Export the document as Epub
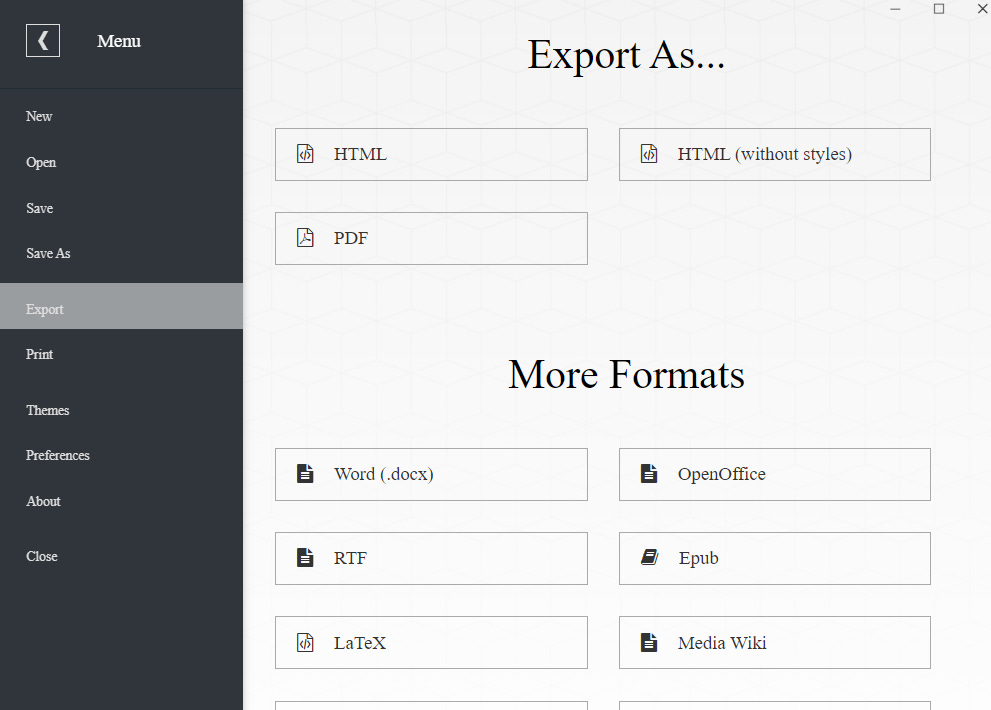The image size is (991, 710). pyautogui.click(x=775, y=558)
